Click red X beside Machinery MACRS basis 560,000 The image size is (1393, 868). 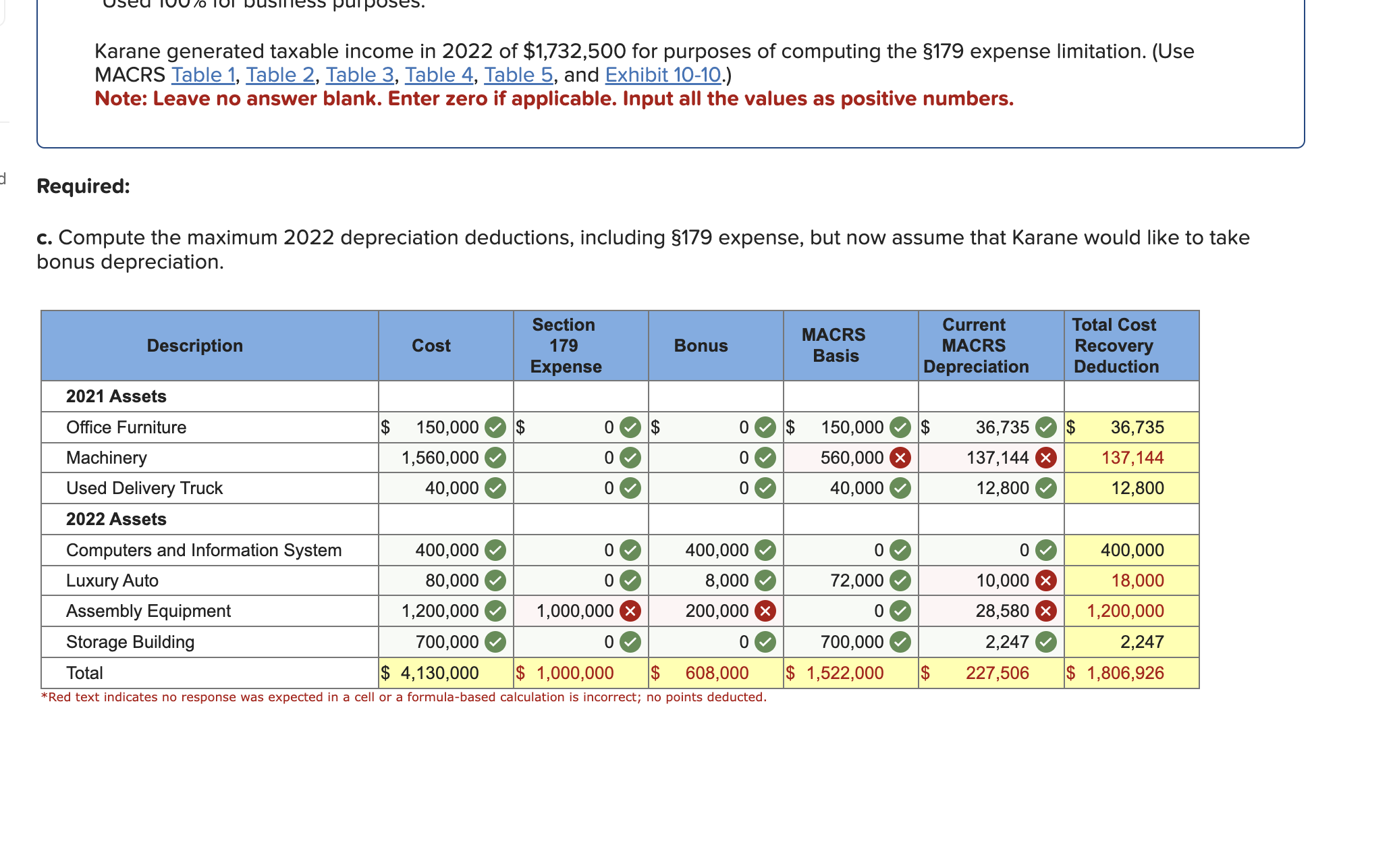pyautogui.click(x=900, y=458)
